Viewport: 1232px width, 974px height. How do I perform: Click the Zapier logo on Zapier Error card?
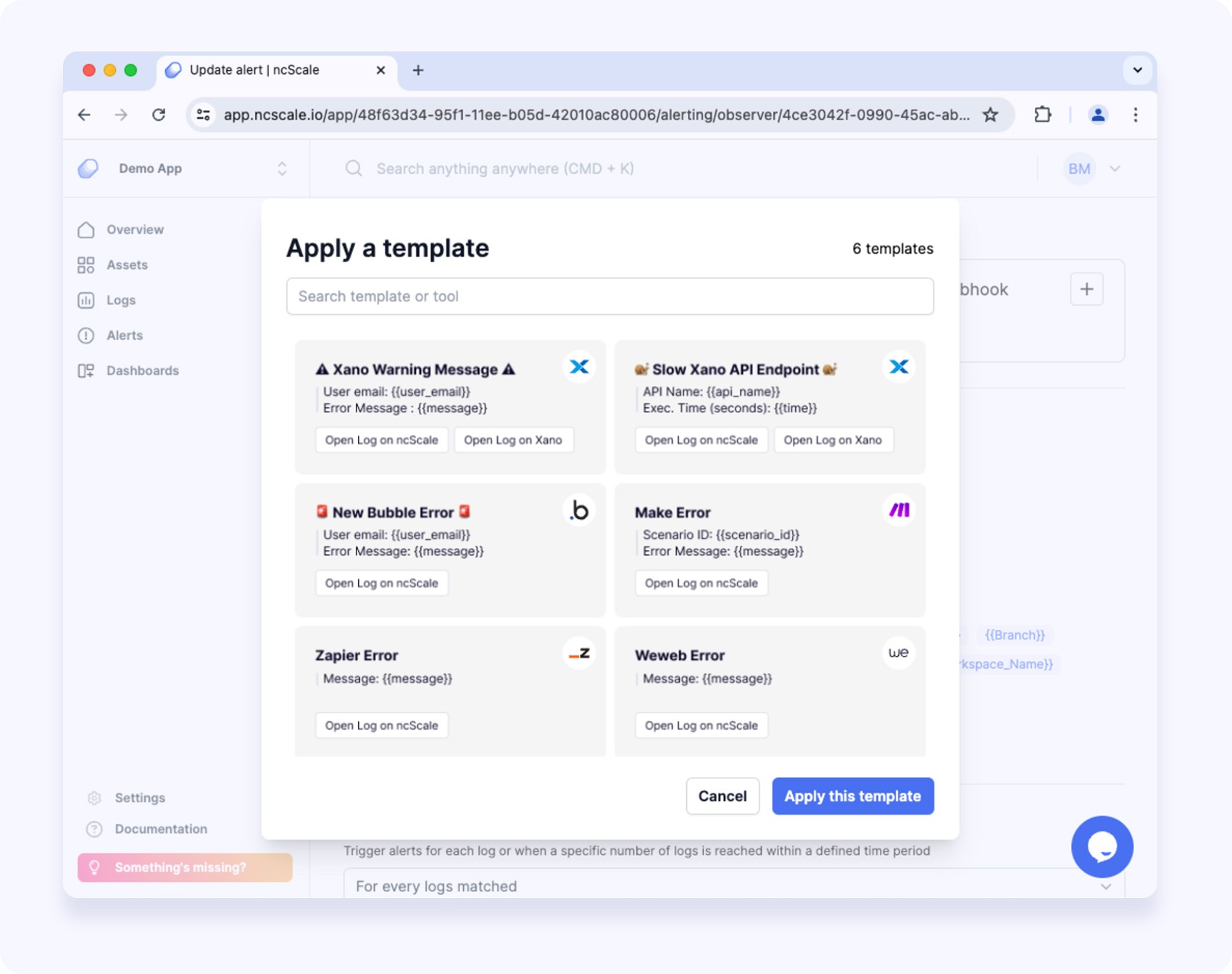pos(579,653)
